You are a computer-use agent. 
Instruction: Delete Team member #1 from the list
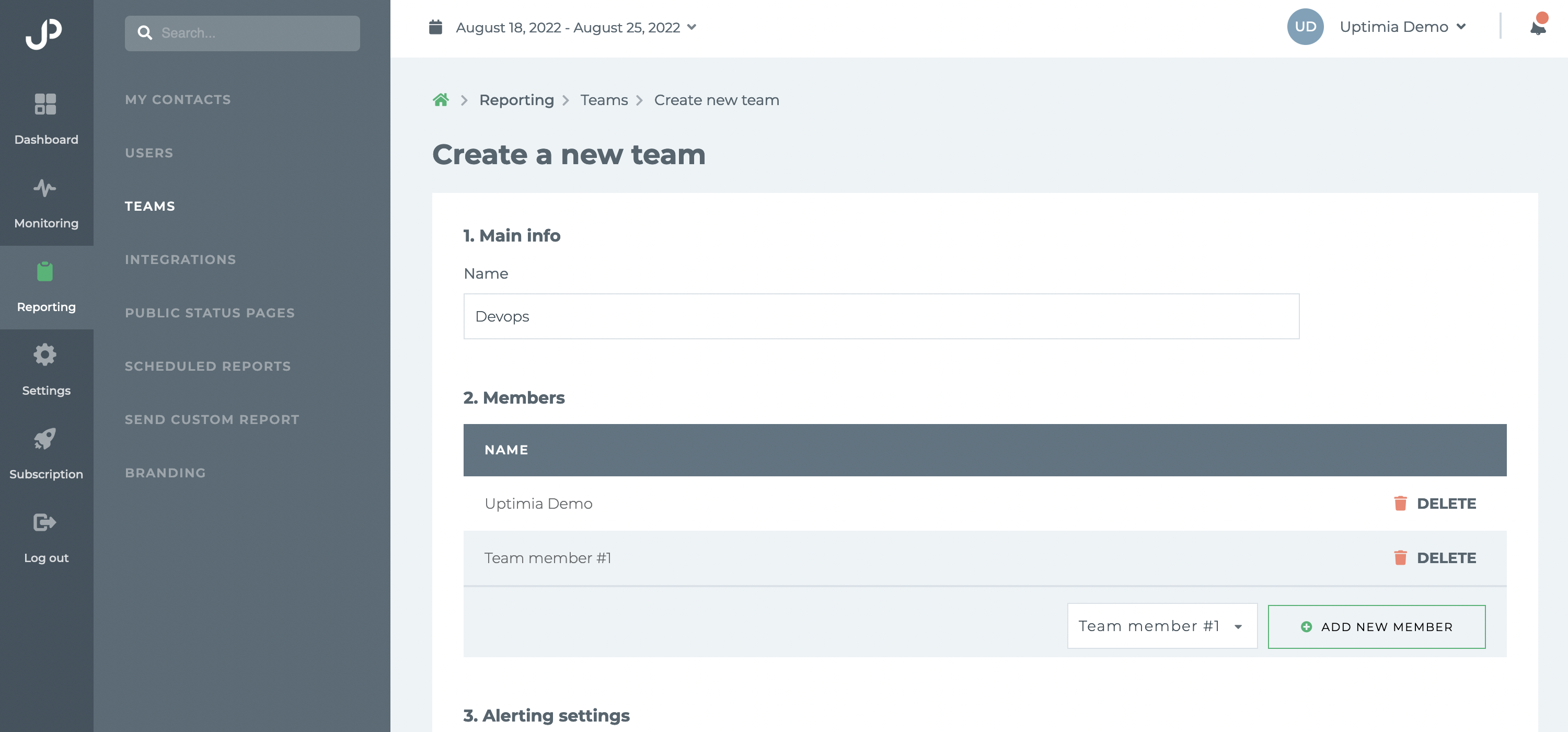(1434, 558)
